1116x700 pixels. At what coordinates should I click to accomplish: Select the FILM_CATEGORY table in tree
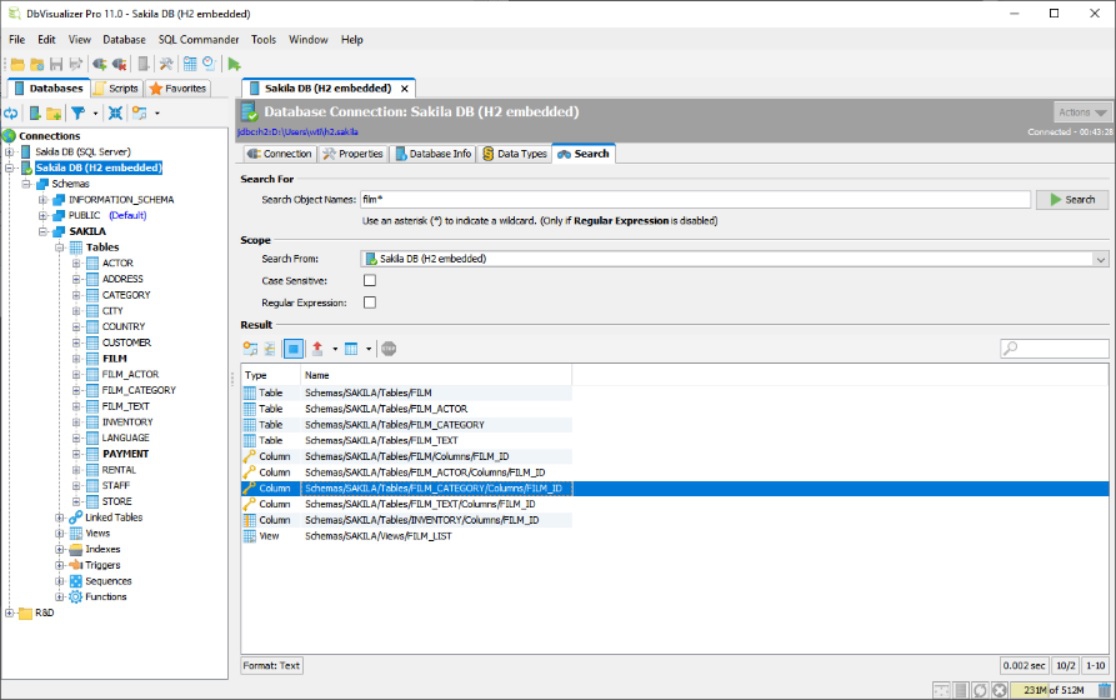point(139,391)
